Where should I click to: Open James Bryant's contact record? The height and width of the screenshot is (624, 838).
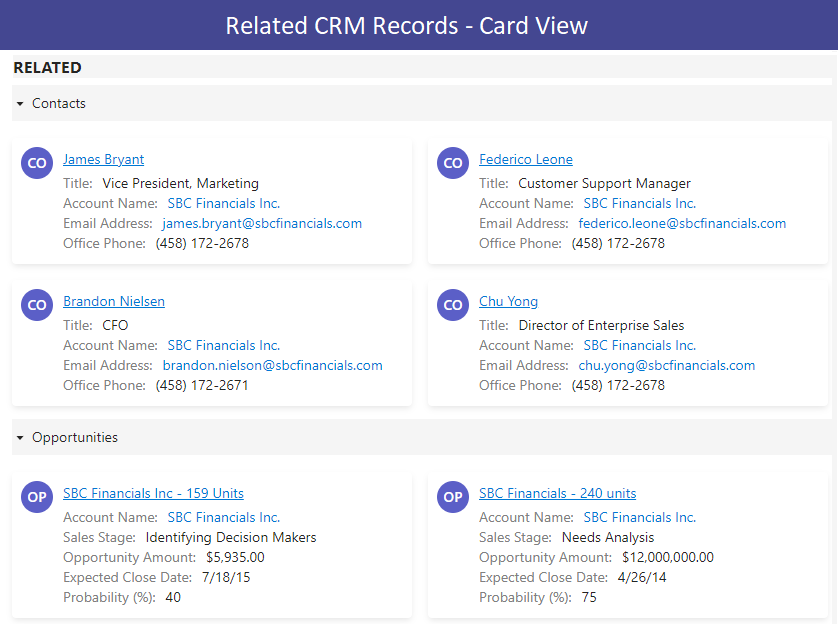point(103,159)
